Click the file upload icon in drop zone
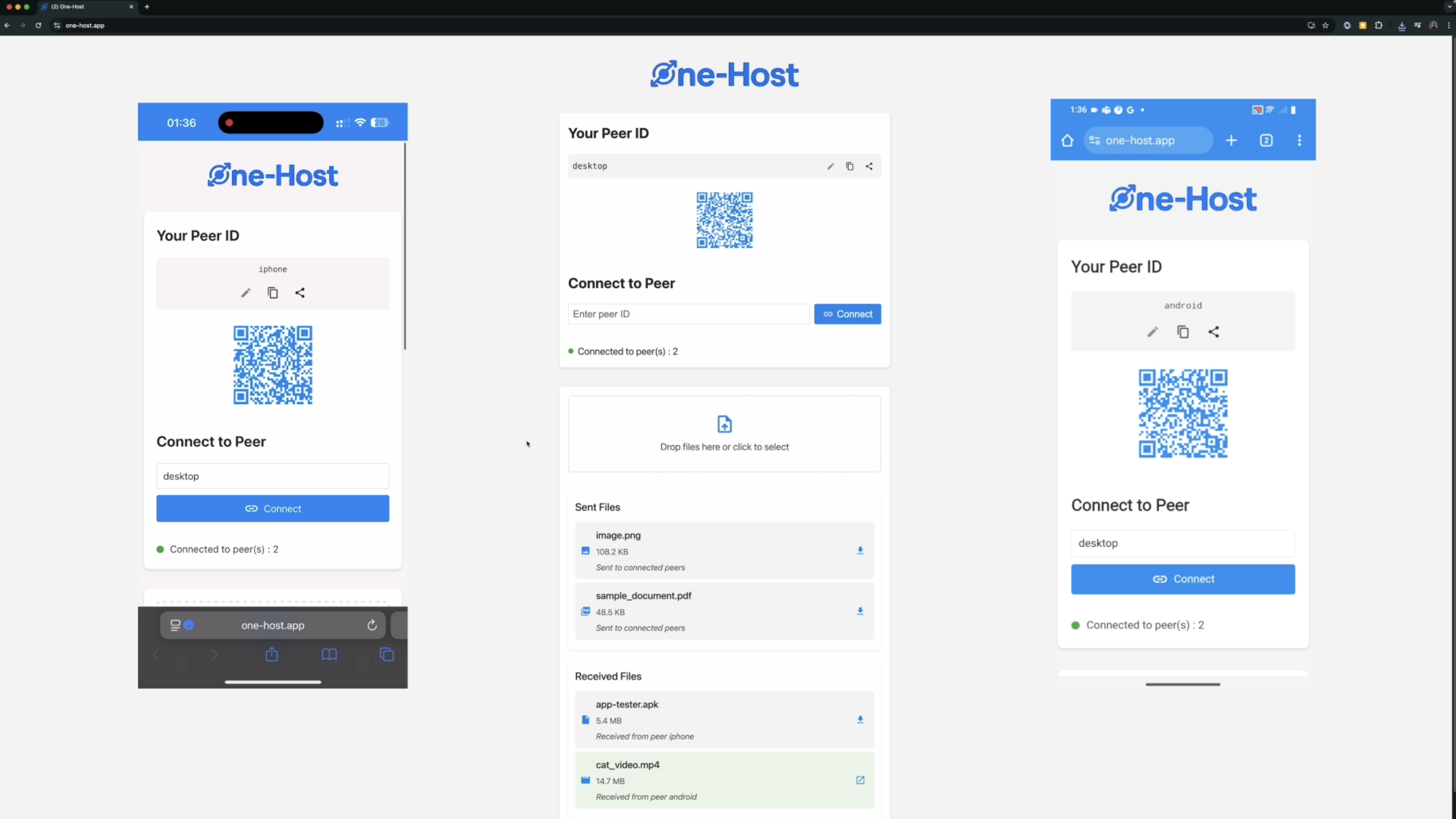1456x819 pixels. [725, 424]
